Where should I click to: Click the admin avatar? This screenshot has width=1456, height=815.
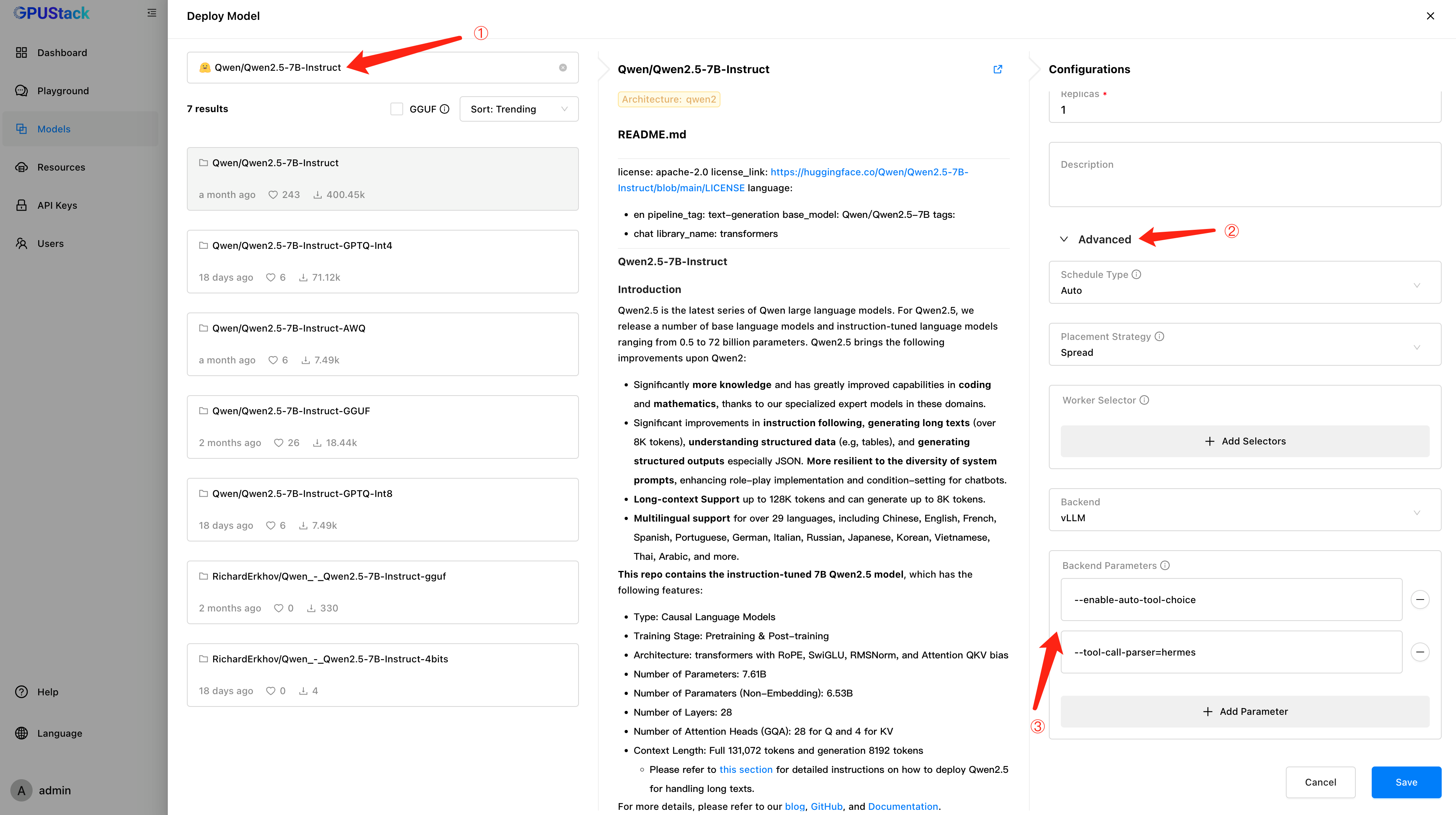[21, 790]
